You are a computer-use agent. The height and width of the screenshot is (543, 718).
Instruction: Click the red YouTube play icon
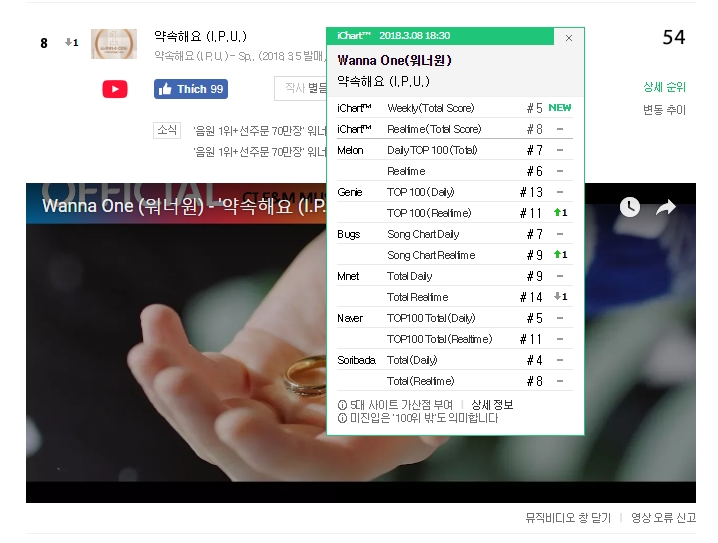[x=115, y=89]
